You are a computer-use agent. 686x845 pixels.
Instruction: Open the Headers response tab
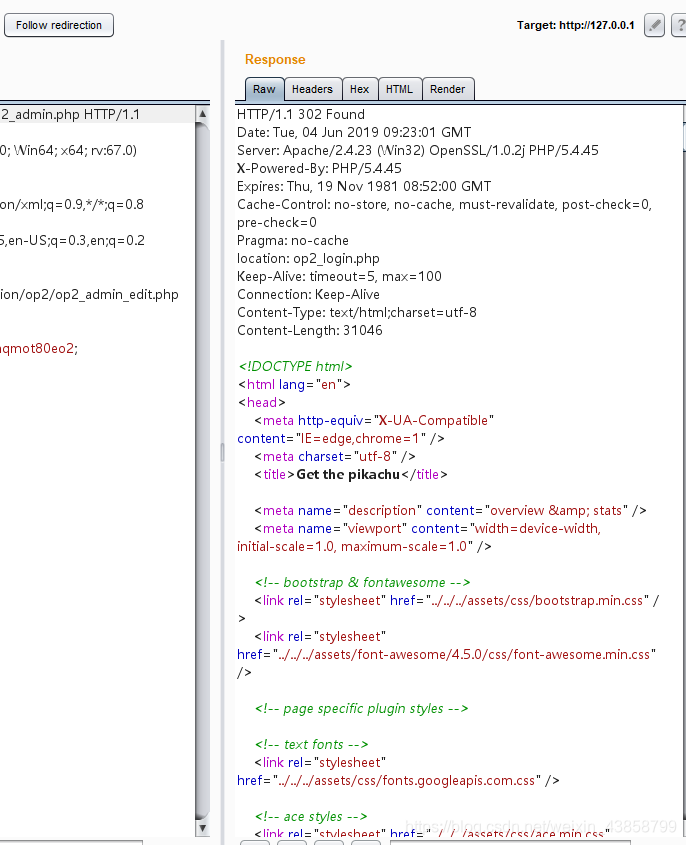coord(313,89)
